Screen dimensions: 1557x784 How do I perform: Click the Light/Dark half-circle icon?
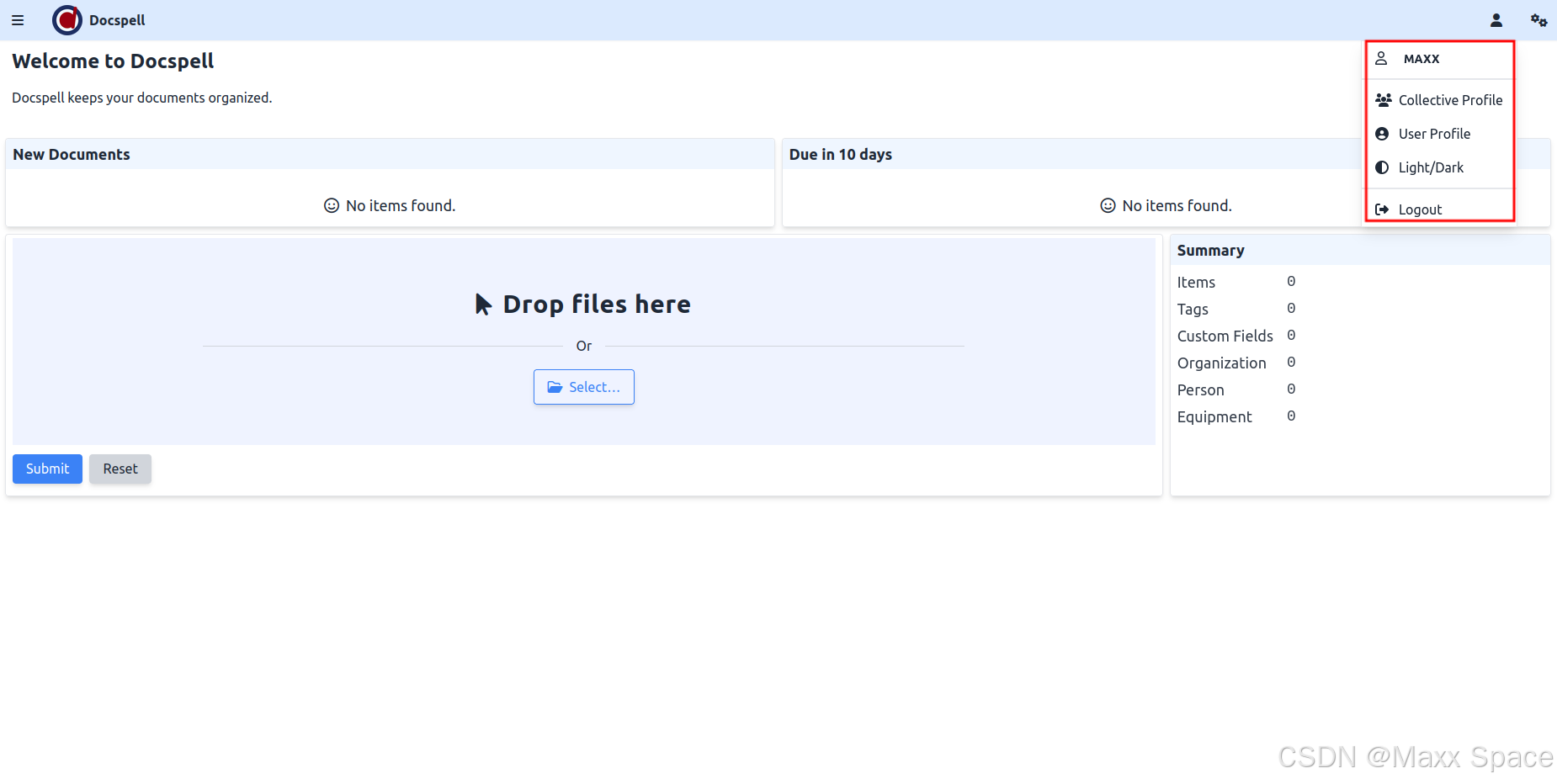(x=1382, y=167)
